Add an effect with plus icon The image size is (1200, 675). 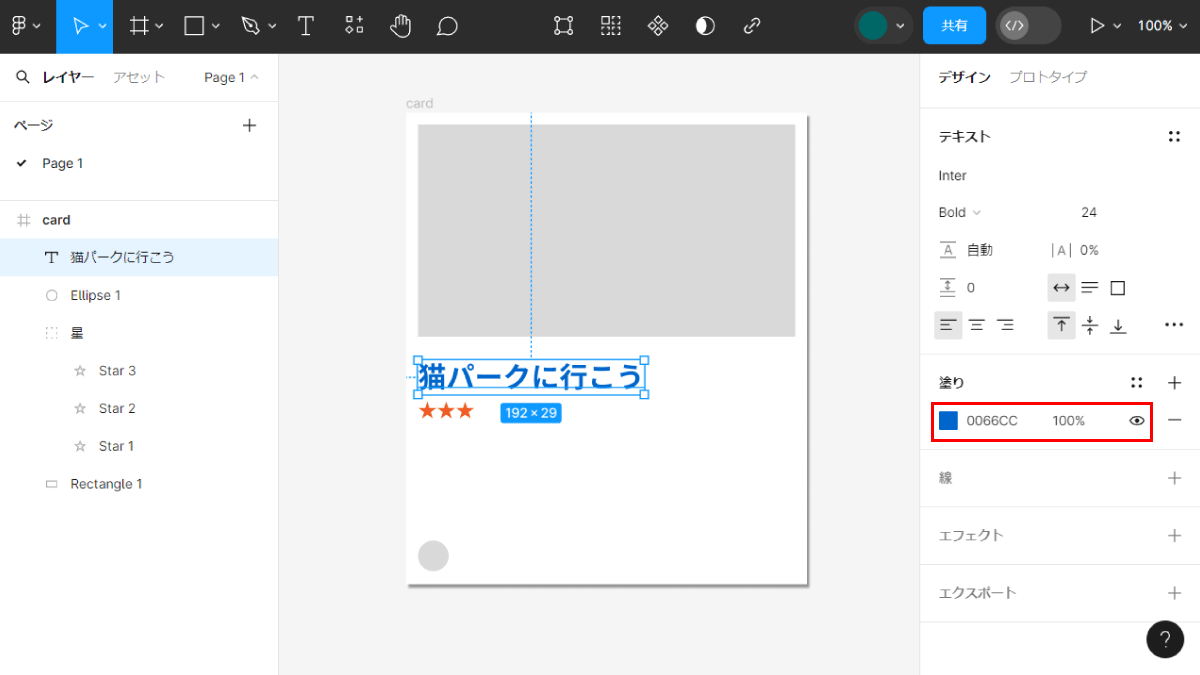(1174, 535)
